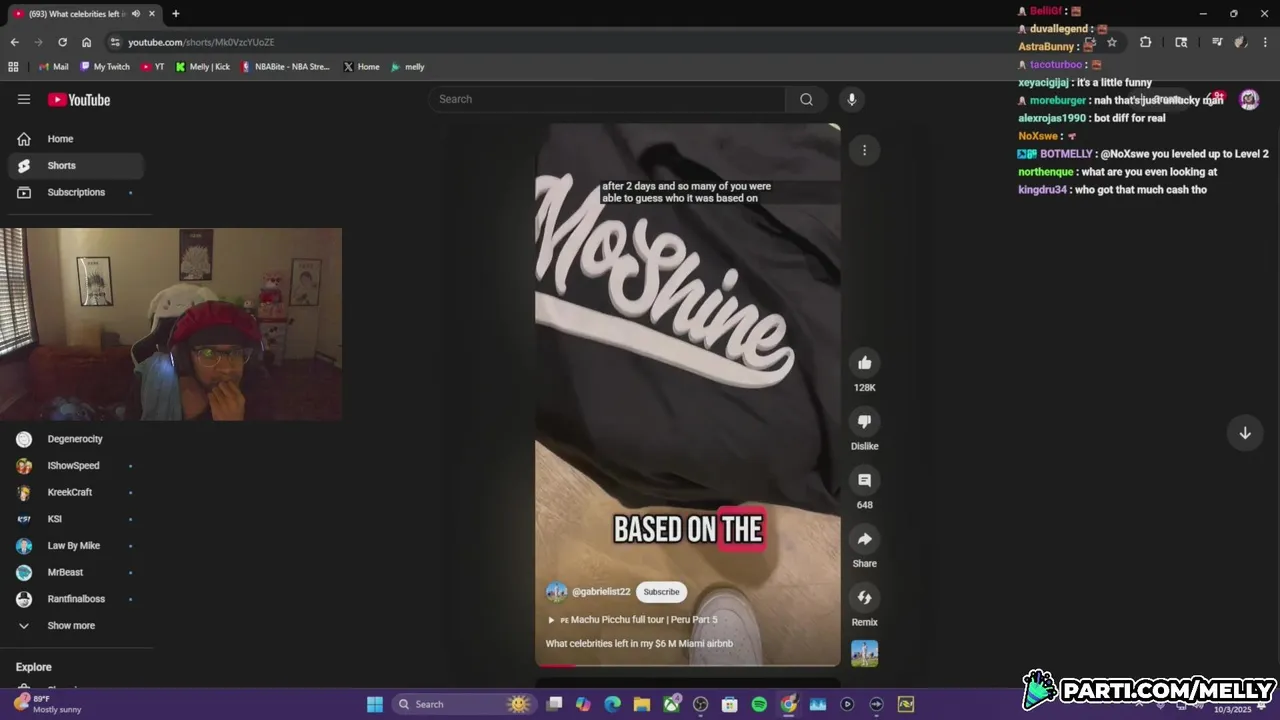Like this Short with thumbs up
The height and width of the screenshot is (720, 1280).
865,363
